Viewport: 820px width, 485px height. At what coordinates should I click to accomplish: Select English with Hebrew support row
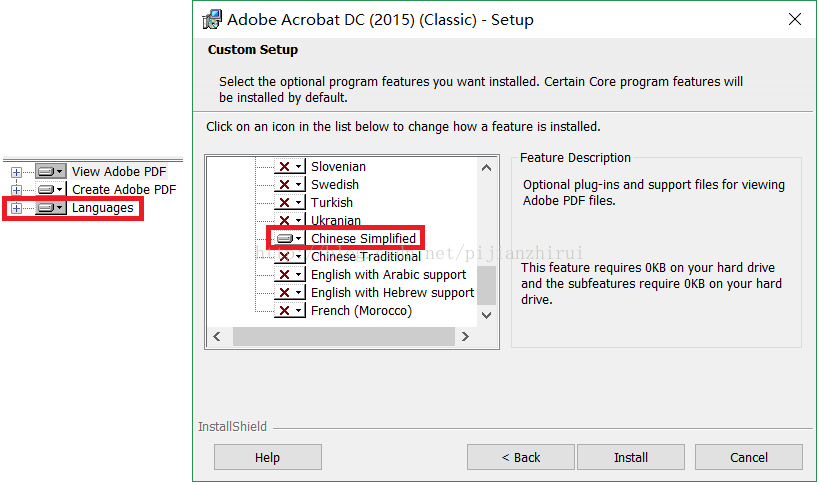[392, 292]
